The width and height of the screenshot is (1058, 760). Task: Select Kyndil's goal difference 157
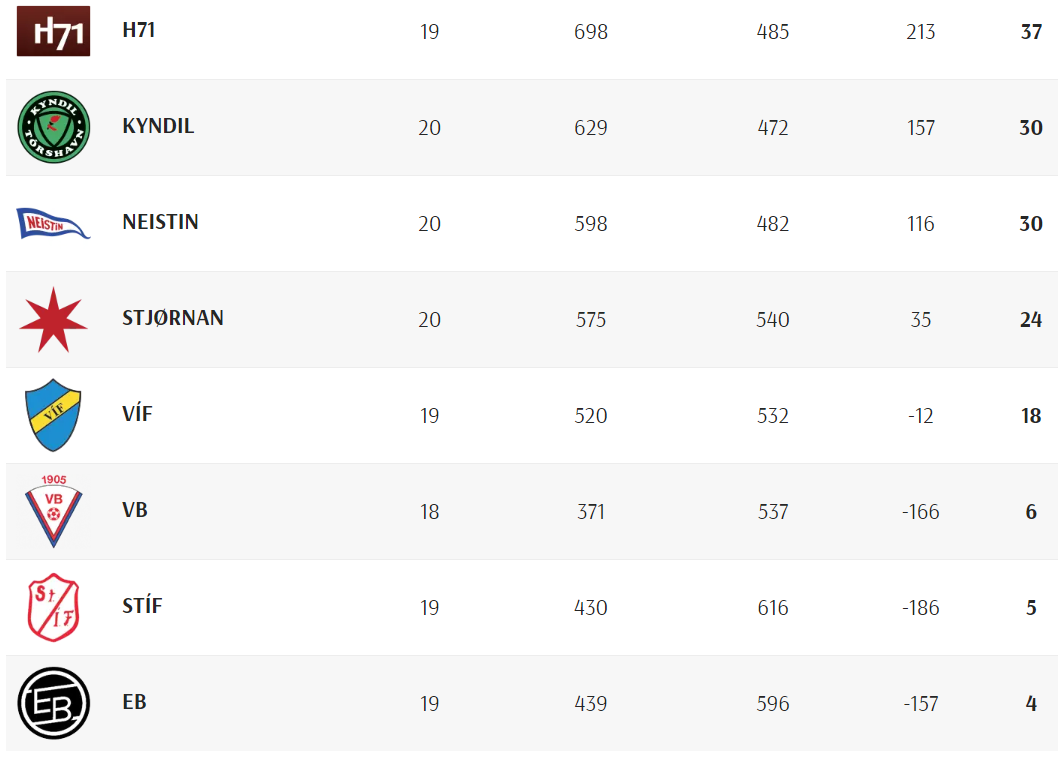pyautogui.click(x=920, y=128)
